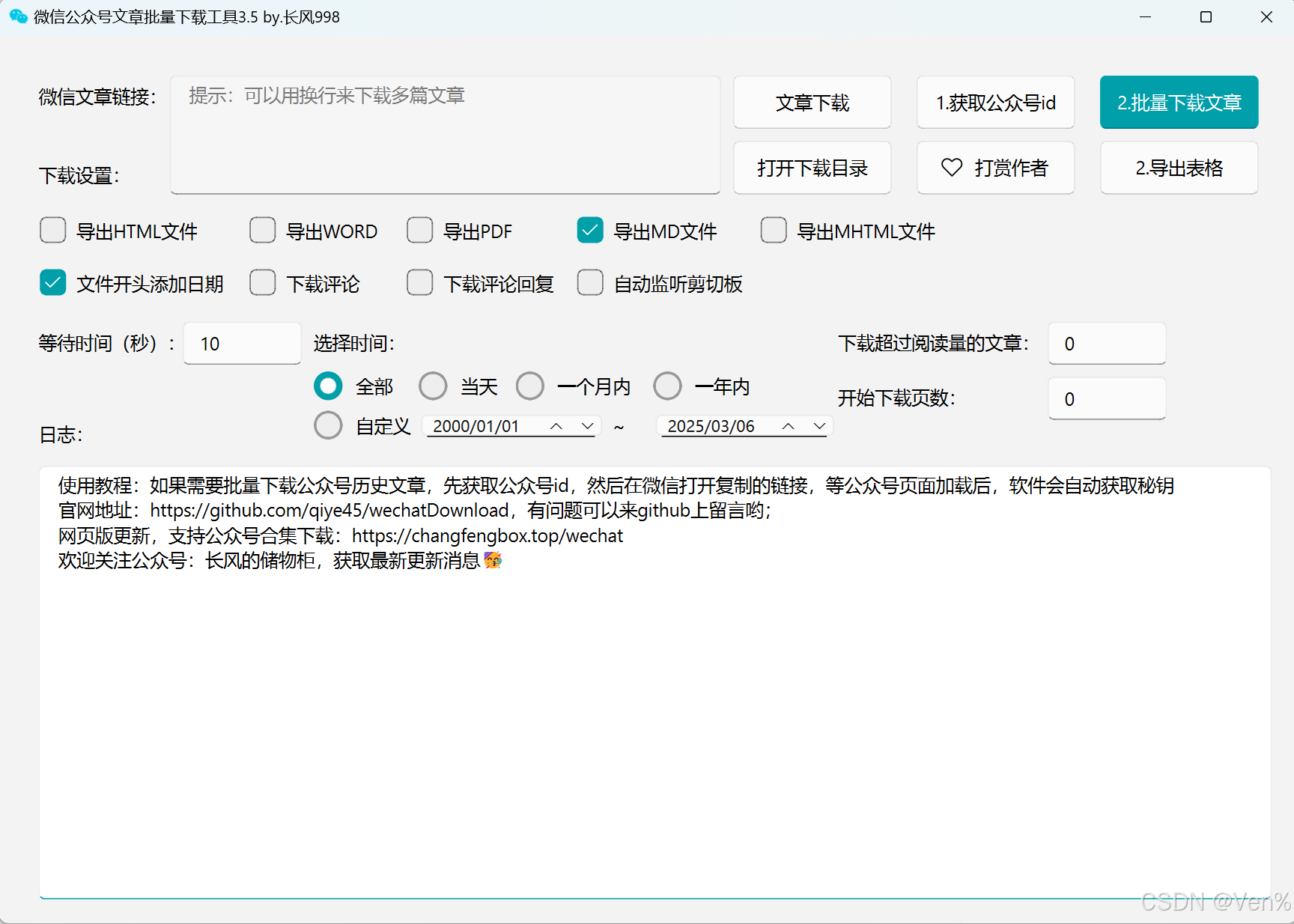
Task: Click the 等待时间 seconds input field
Action: click(x=242, y=344)
